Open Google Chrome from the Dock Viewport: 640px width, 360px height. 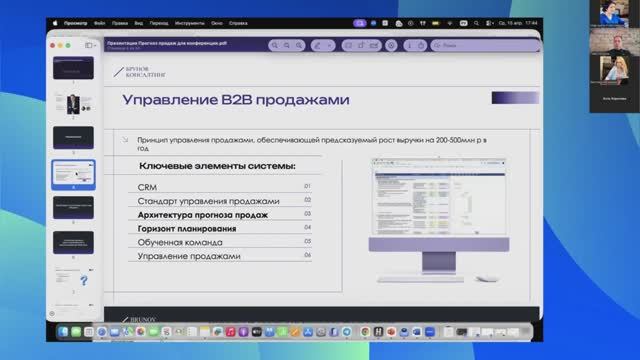(365, 332)
